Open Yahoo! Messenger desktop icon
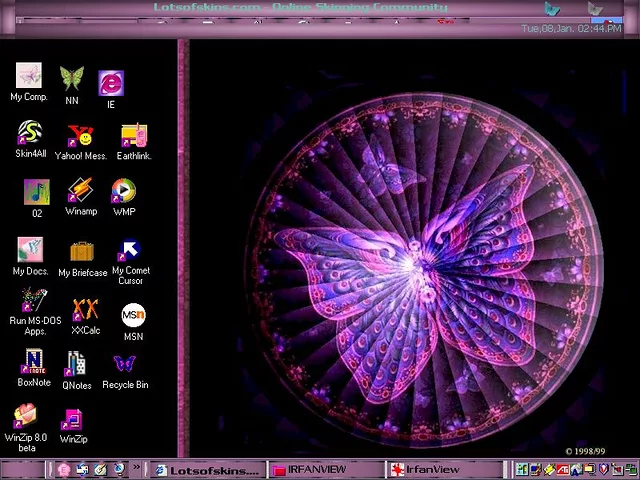The height and width of the screenshot is (480, 640). click(x=80, y=136)
